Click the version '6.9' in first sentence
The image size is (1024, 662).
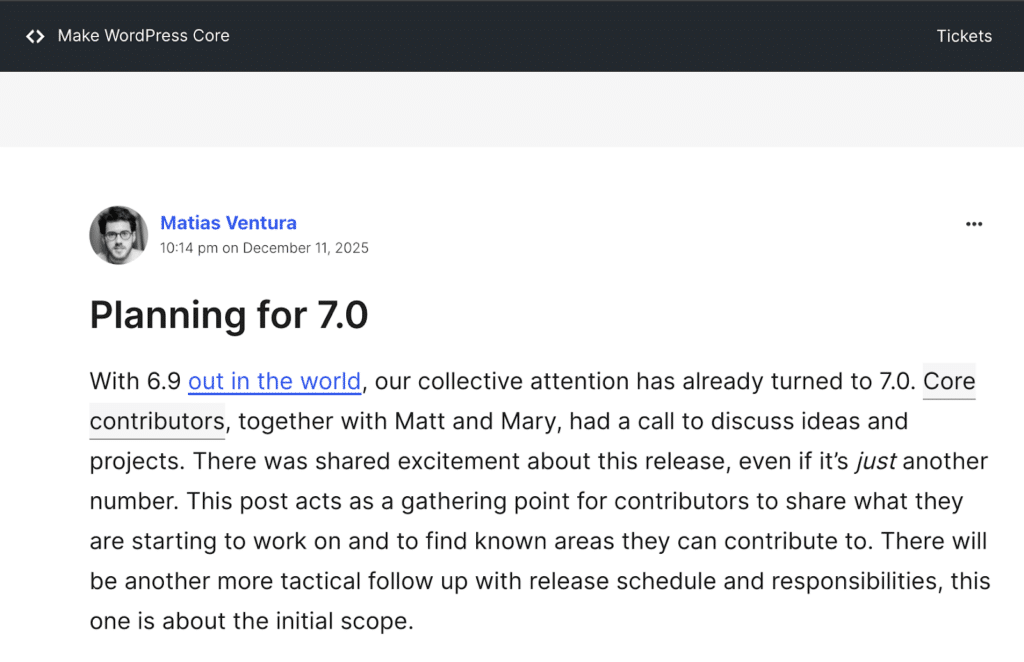164,381
